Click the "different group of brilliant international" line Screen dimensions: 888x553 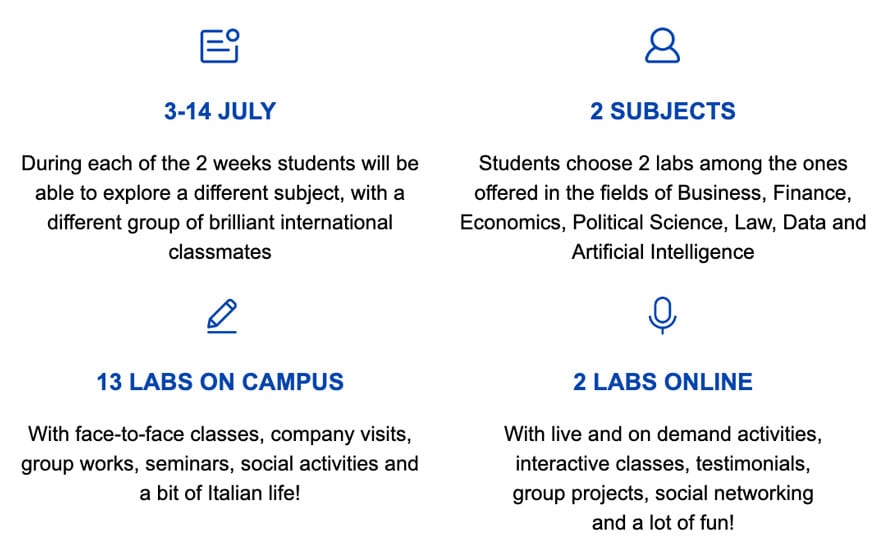[220, 222]
